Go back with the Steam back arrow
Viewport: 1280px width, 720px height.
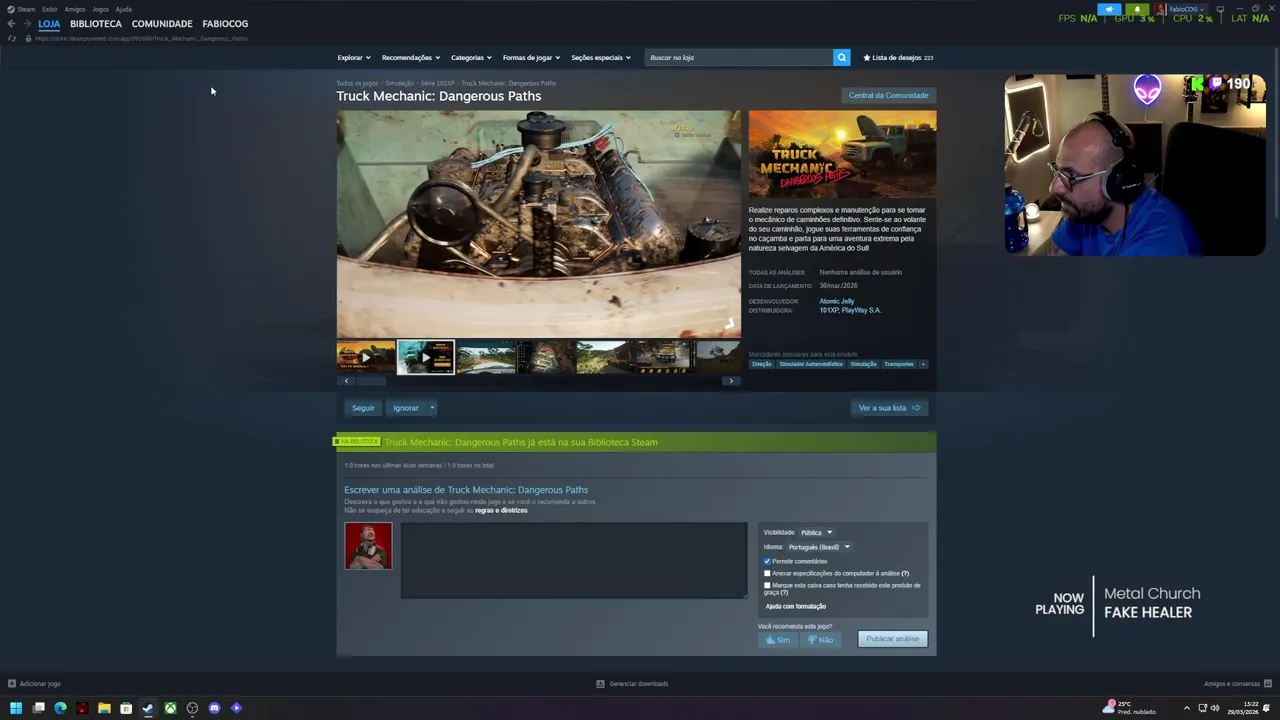click(11, 23)
